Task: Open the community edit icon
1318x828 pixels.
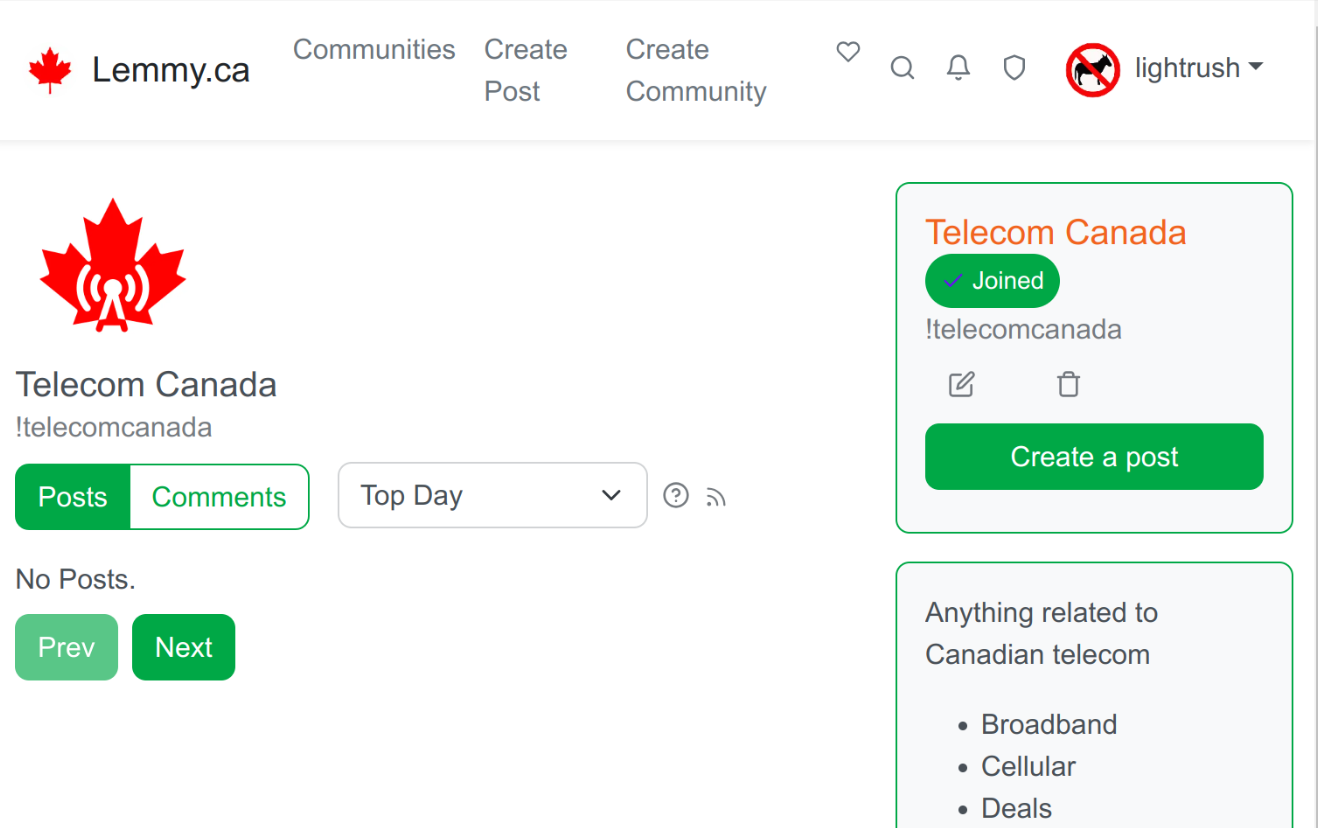Action: pos(961,384)
